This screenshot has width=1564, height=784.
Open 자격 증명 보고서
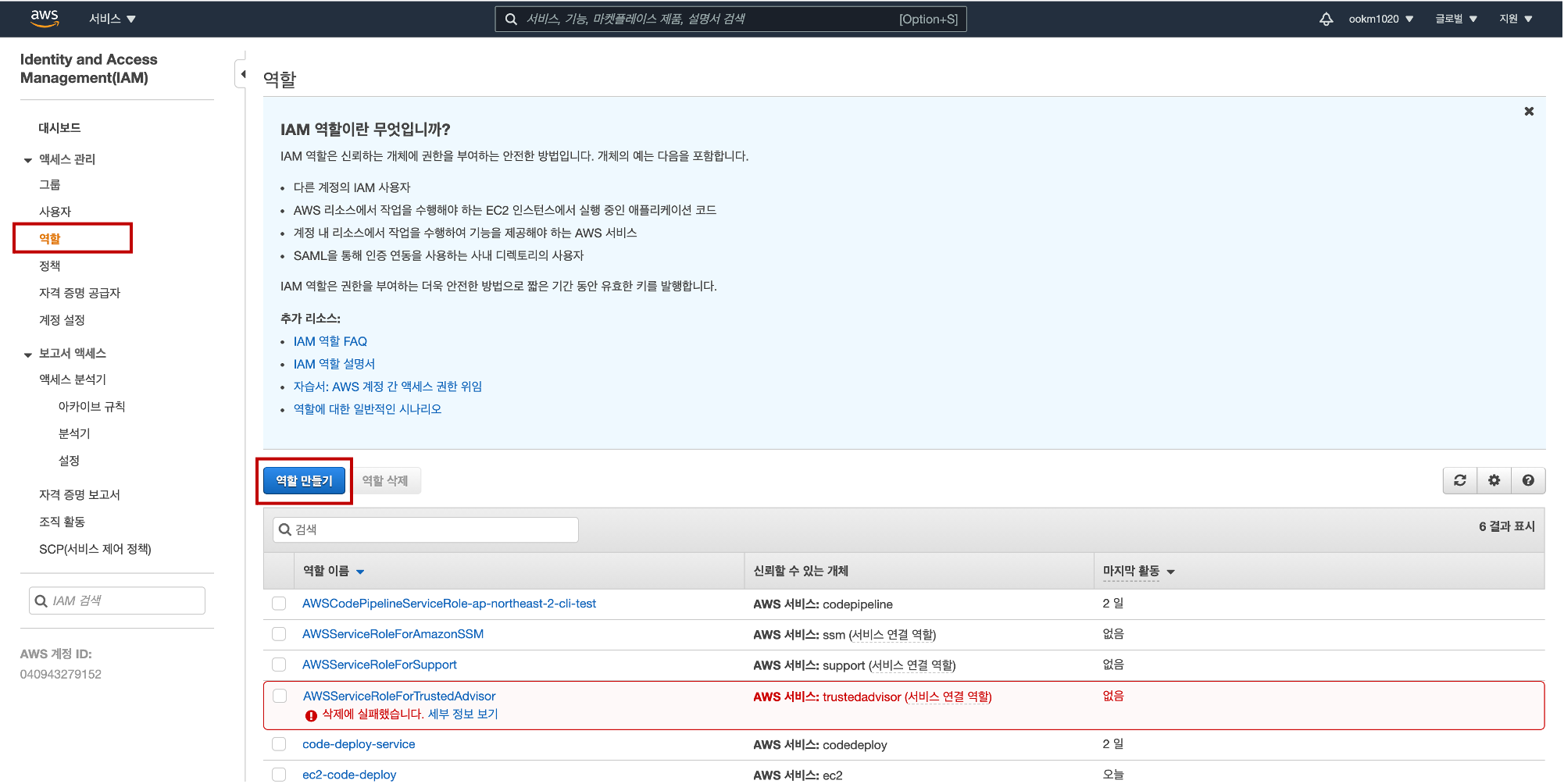click(80, 495)
